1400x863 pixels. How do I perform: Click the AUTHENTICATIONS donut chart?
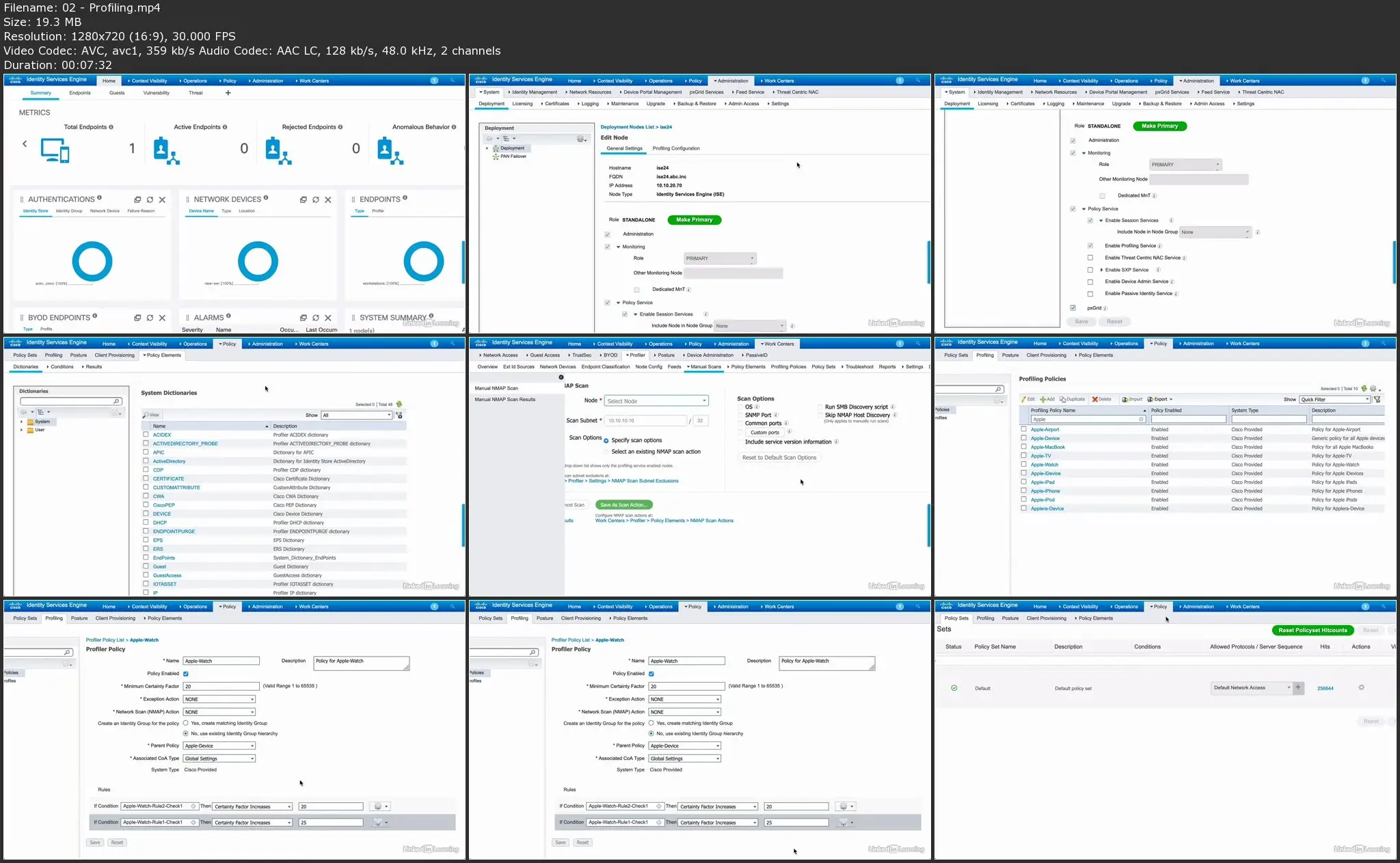[x=92, y=261]
